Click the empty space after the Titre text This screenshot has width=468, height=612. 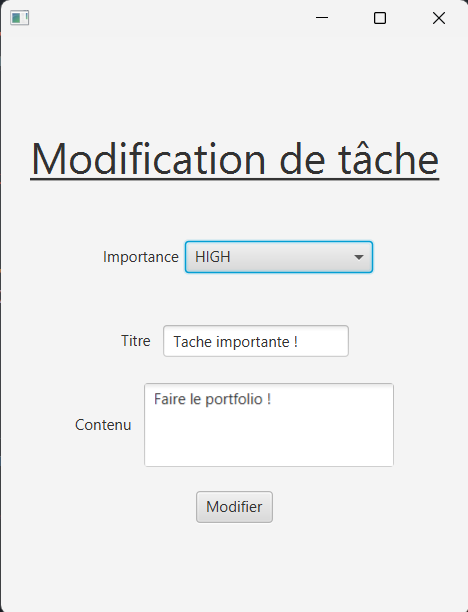(322, 342)
